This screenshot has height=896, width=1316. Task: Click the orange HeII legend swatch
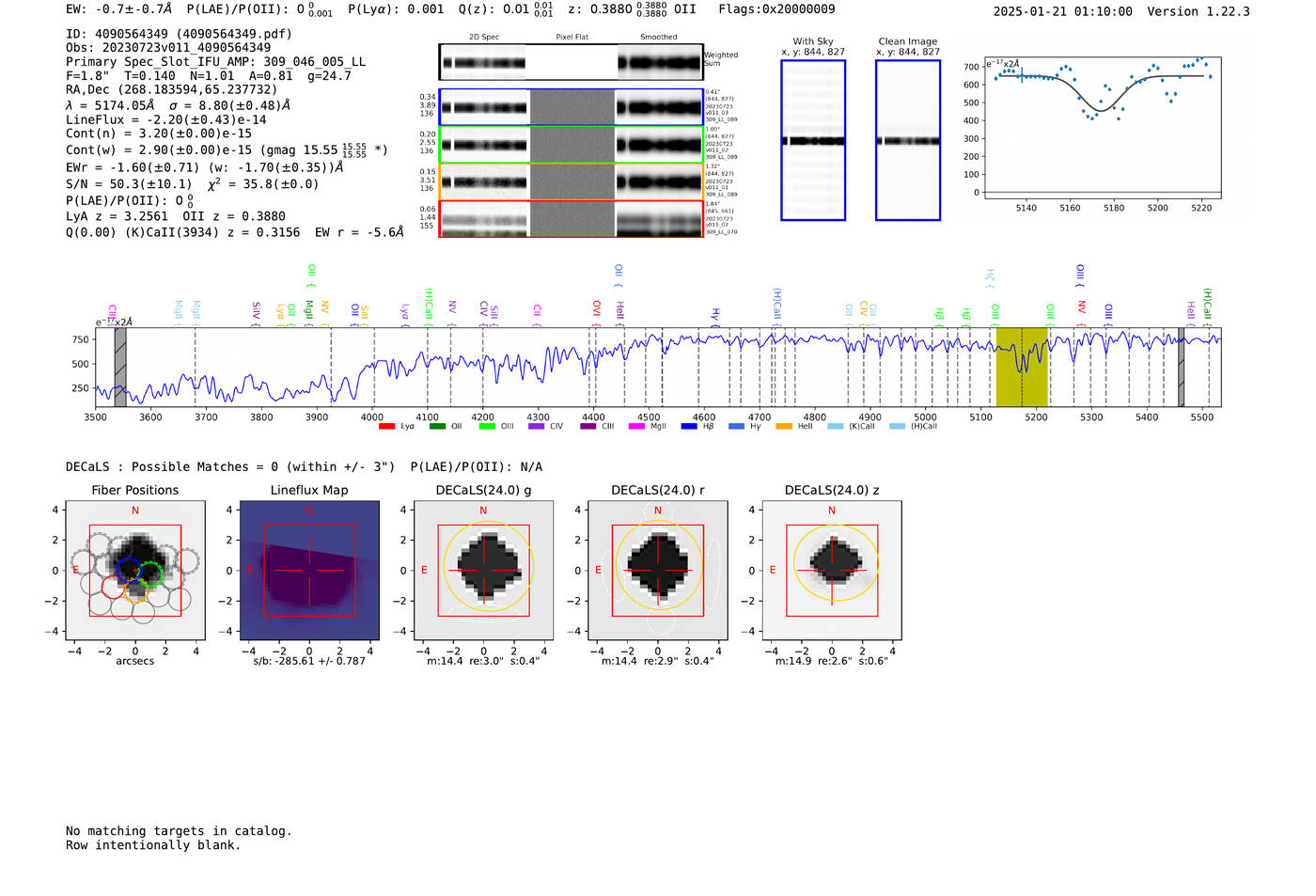coord(784,427)
